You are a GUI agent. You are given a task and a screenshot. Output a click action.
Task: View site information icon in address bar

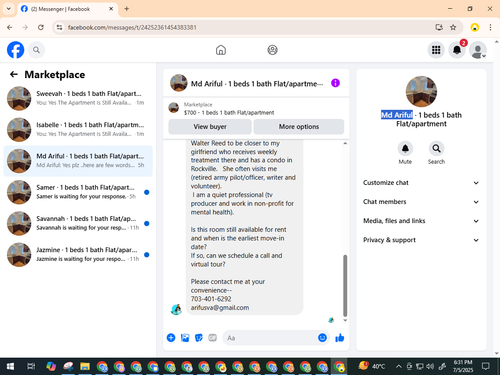[x=59, y=27]
